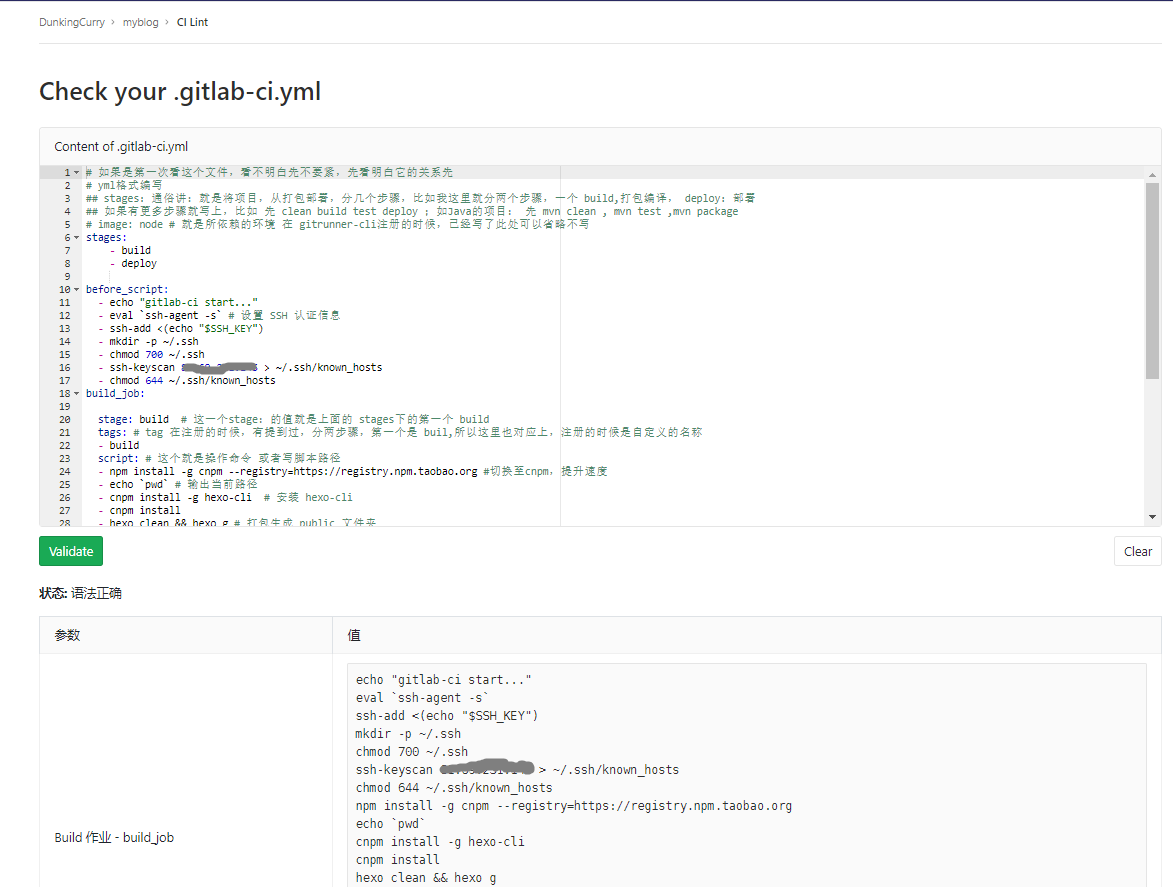Viewport: 1173px width, 887px height.
Task: Click the editor scrollbar up arrow
Action: pyautogui.click(x=1152, y=173)
